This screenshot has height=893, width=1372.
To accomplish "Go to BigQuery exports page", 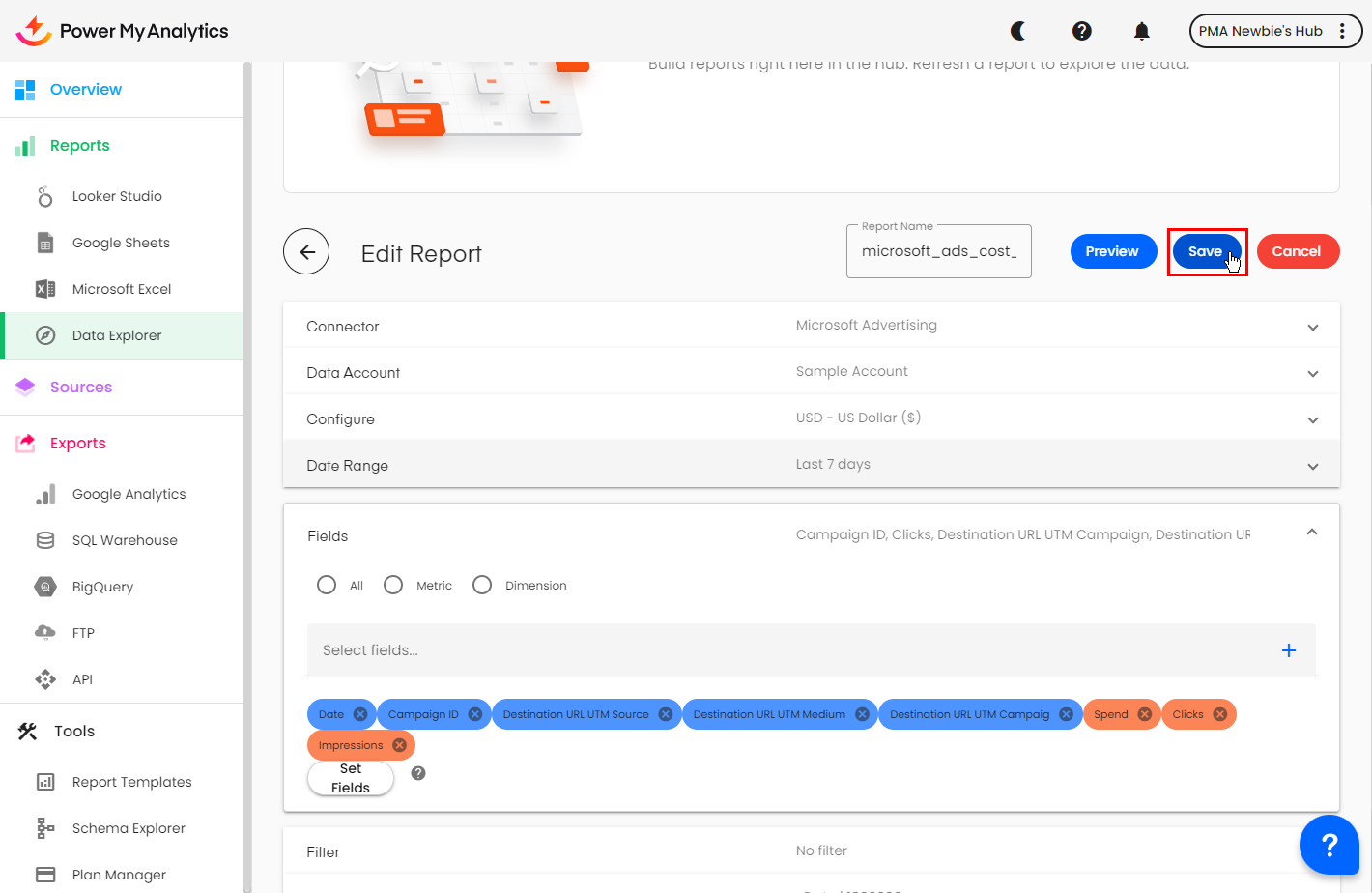I will pyautogui.click(x=102, y=587).
